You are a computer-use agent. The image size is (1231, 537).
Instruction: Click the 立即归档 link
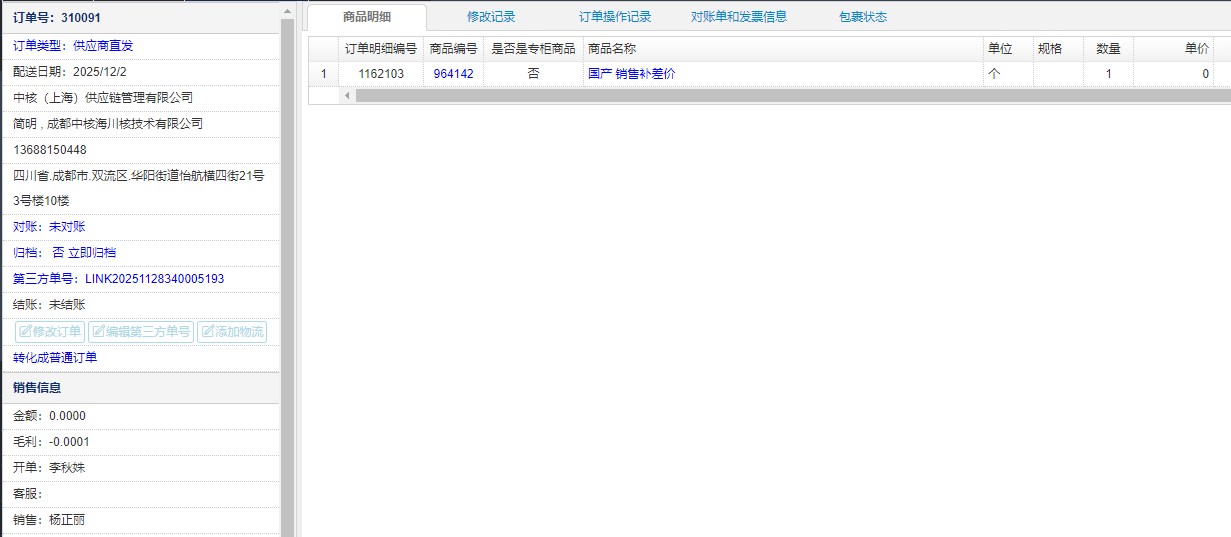(x=92, y=253)
